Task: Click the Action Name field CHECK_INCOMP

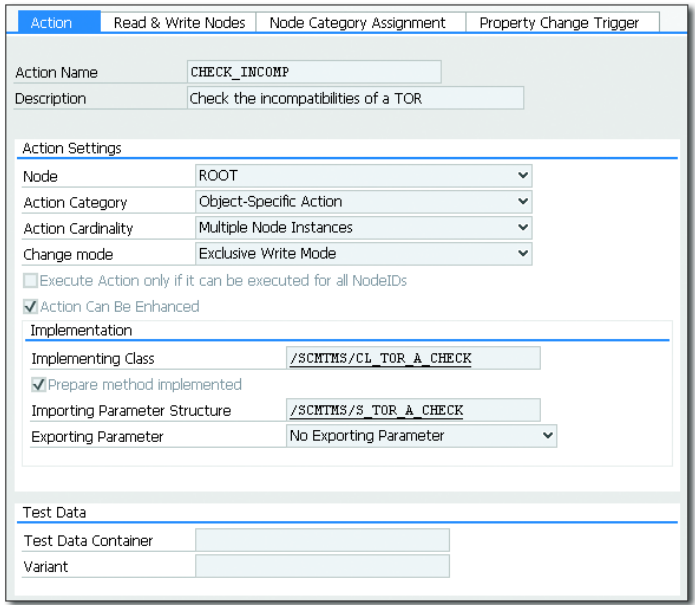Action: (x=313, y=72)
